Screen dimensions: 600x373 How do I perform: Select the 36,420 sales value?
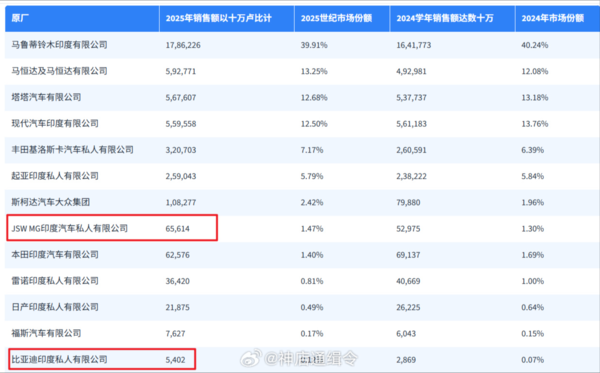[178, 281]
